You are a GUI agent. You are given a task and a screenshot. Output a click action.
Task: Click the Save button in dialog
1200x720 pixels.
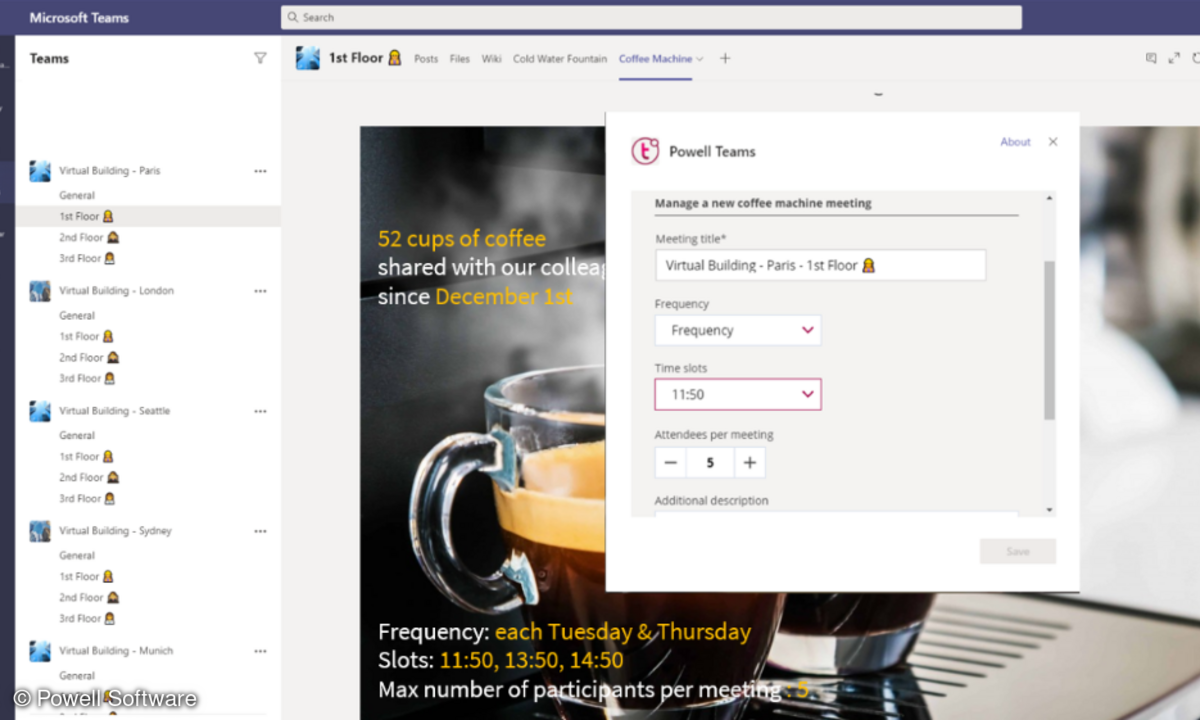tap(1018, 551)
